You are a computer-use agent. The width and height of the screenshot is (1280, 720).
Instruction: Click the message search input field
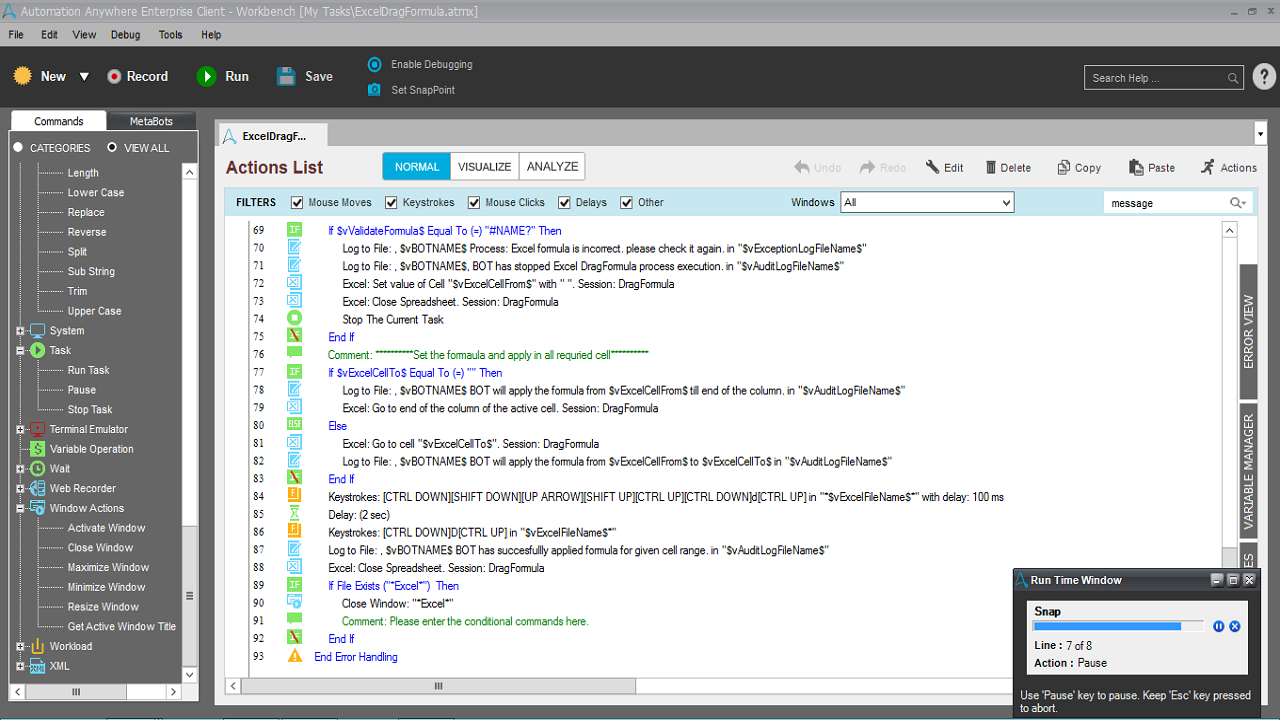pos(1166,203)
